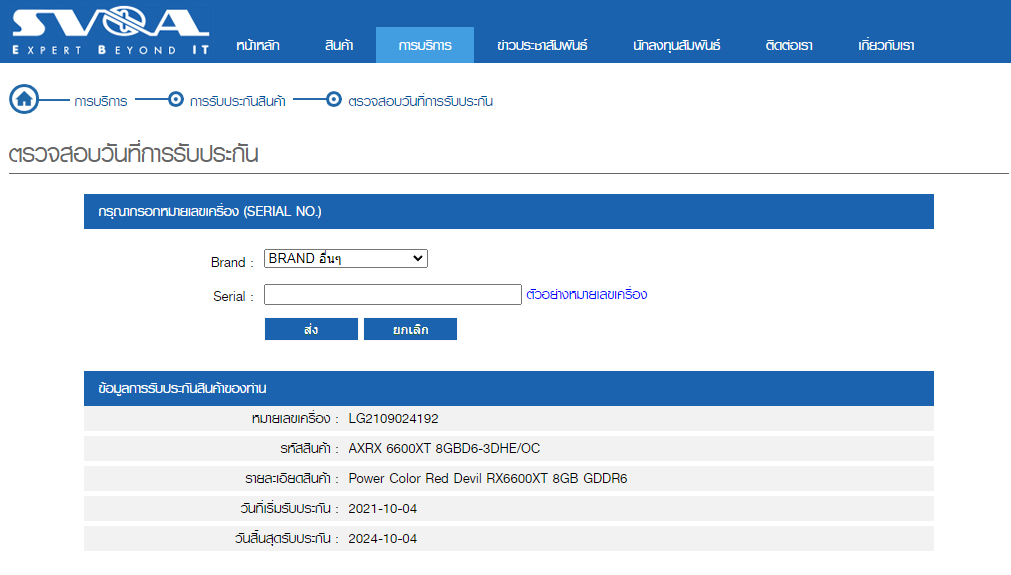Click warranty start date 2021-10-04
Viewport: 1011px width, 575px height.
pos(382,509)
